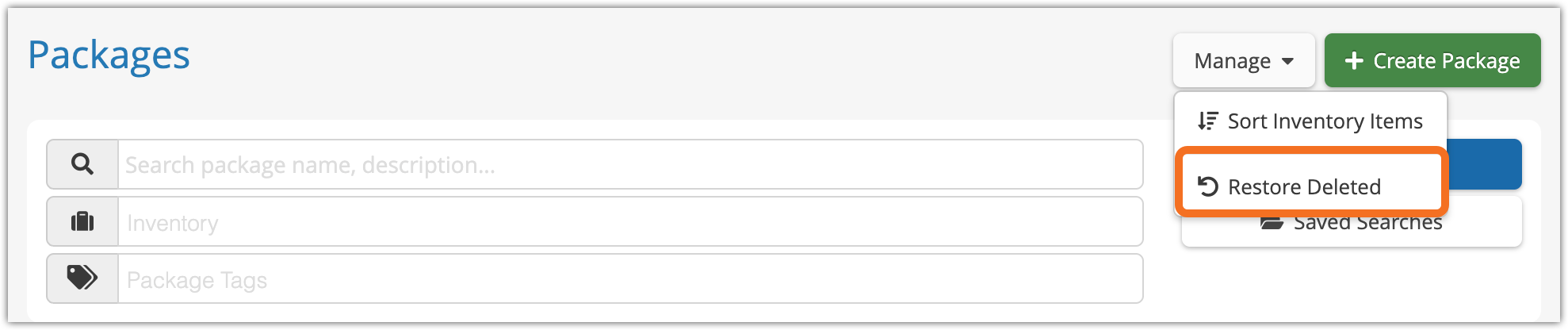Click the Manage button label

[1232, 61]
